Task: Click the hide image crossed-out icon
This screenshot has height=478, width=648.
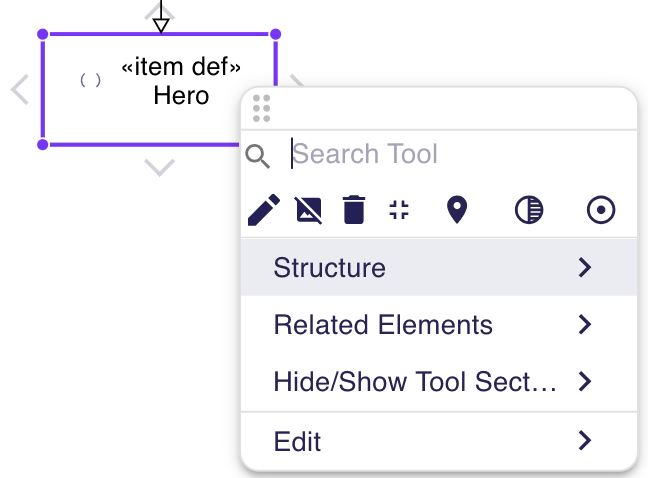Action: (309, 210)
